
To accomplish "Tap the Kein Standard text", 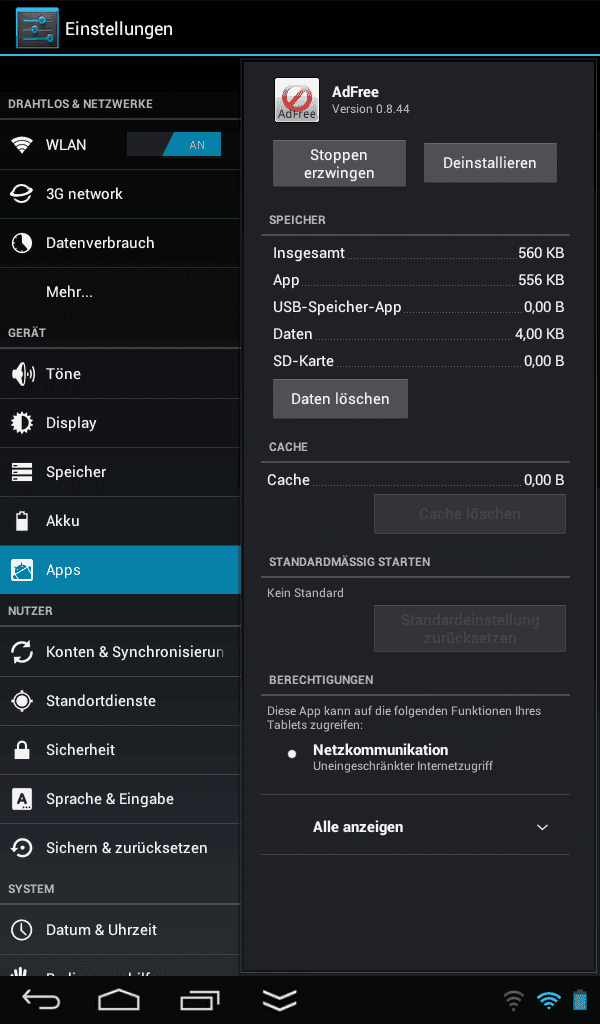I will point(305,593).
